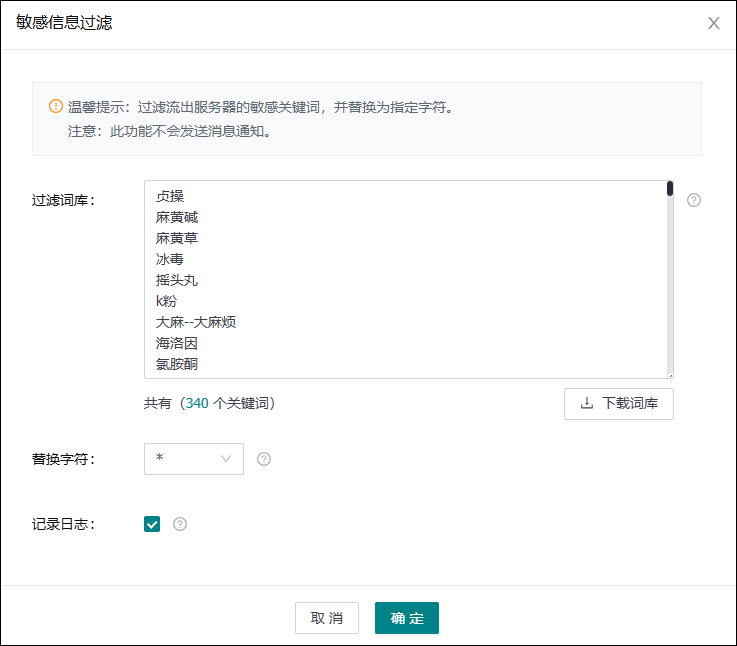Click the keyword 冰毒 in list
Viewport: 737px width, 646px height.
[x=170, y=259]
